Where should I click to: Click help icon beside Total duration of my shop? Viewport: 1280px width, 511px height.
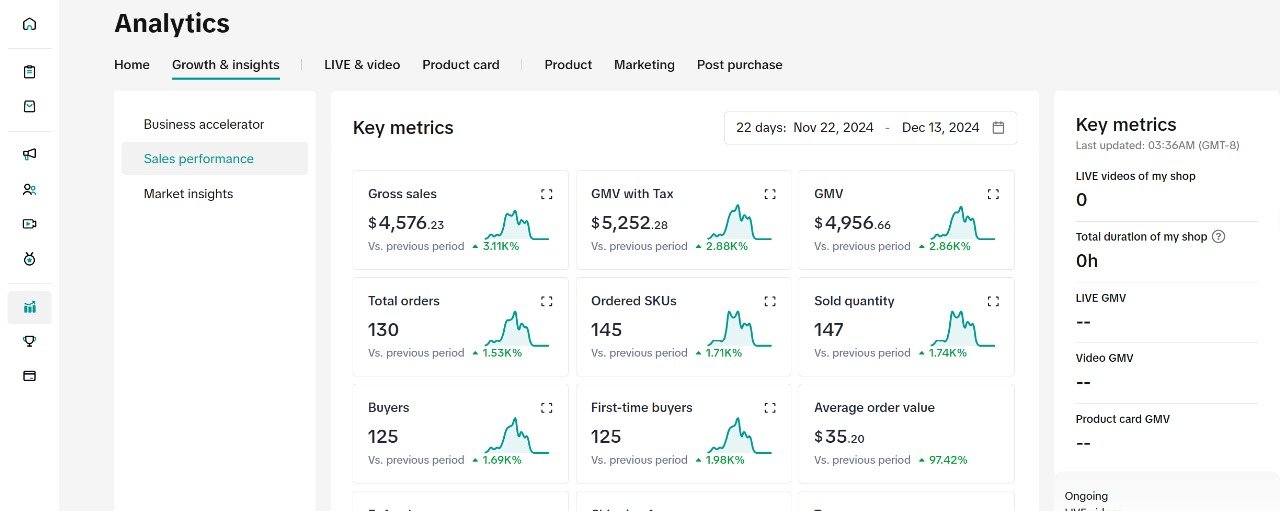pyautogui.click(x=1218, y=237)
